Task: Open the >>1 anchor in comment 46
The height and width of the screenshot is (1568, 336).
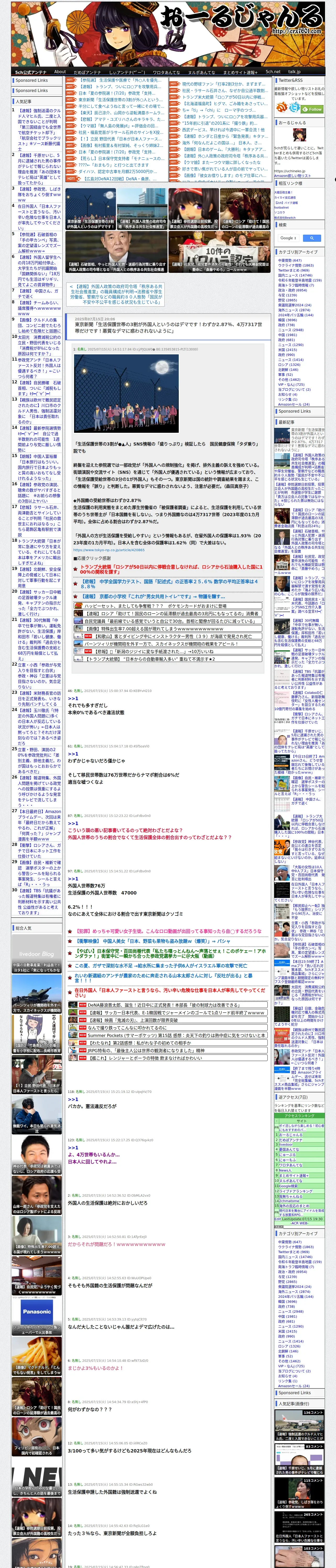Action: pyautogui.click(x=72, y=698)
